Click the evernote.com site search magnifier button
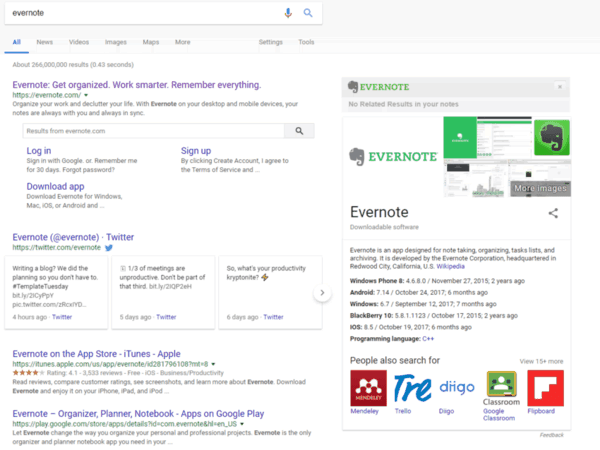The width and height of the screenshot is (600, 450). 298,131
